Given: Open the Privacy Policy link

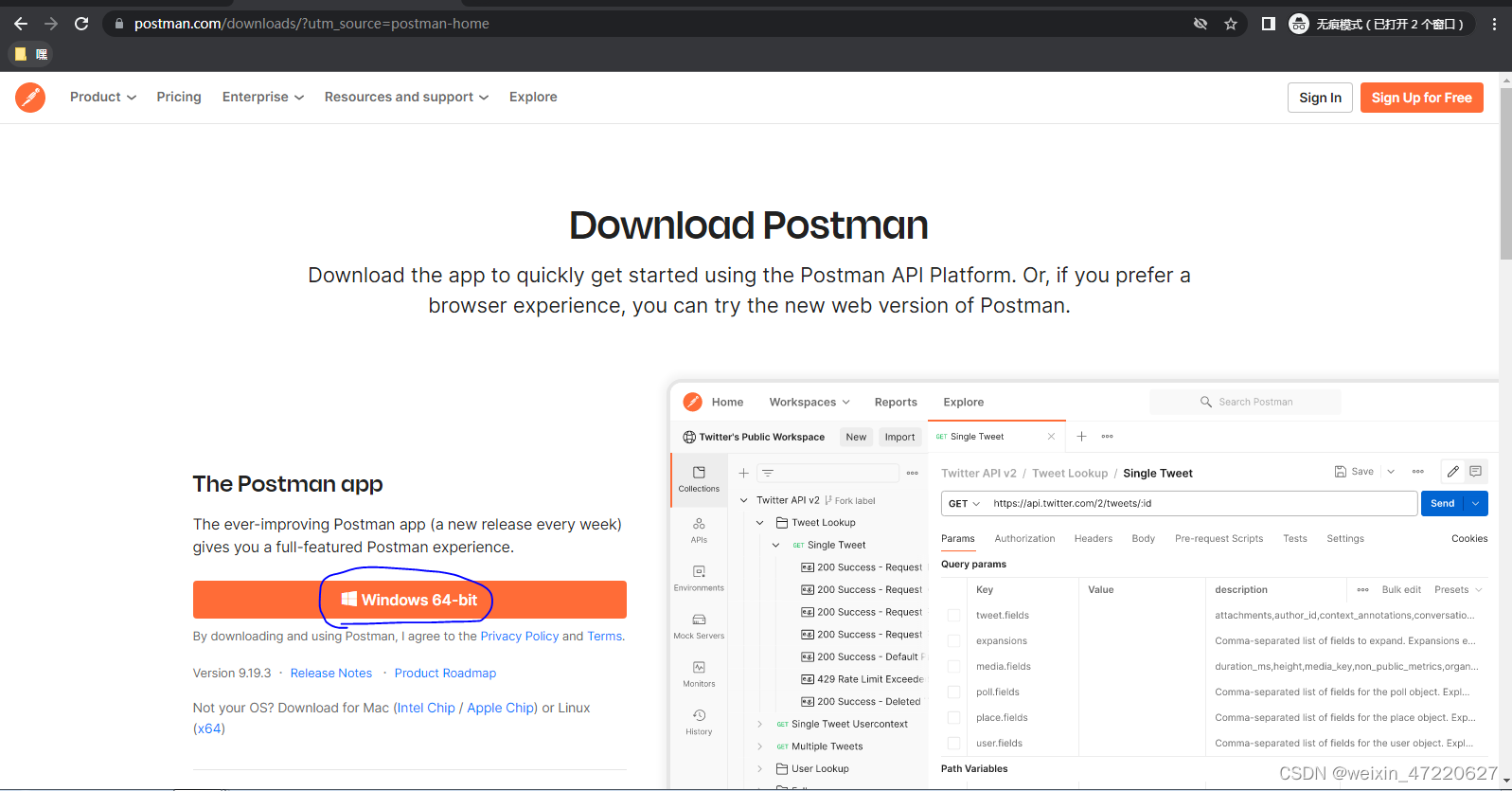Looking at the screenshot, I should 520,636.
